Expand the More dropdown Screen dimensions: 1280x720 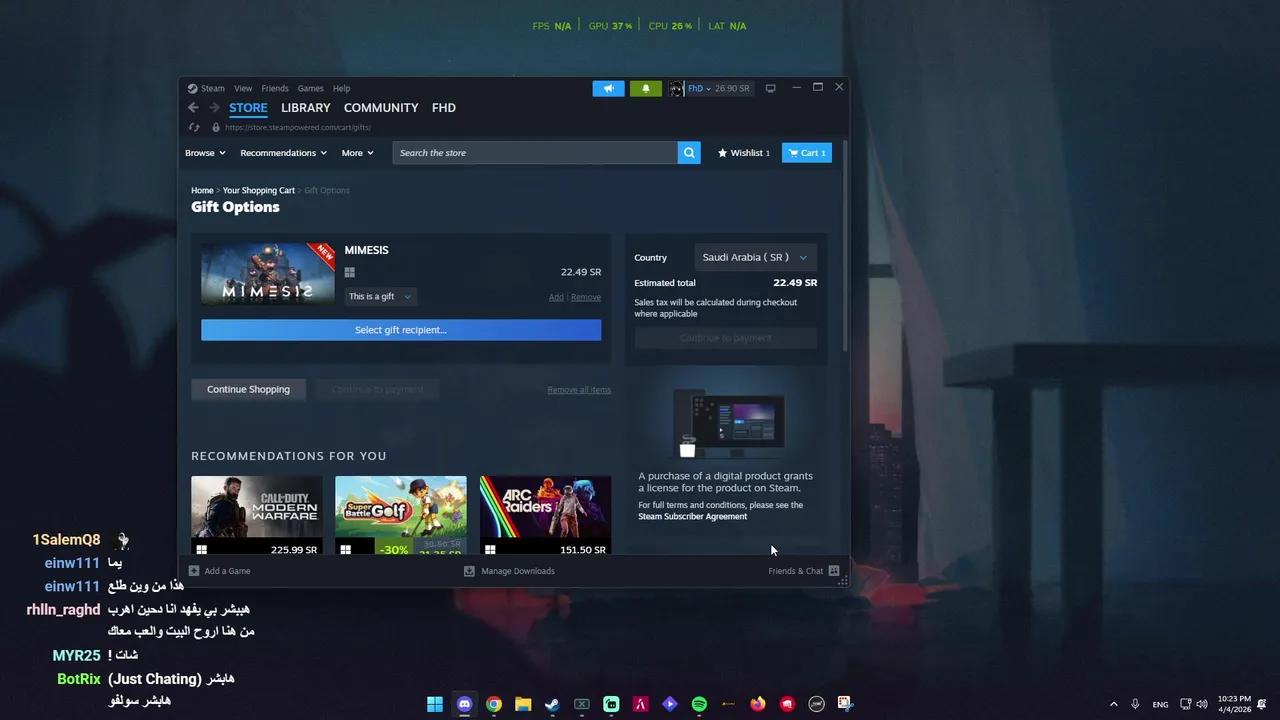pos(357,153)
